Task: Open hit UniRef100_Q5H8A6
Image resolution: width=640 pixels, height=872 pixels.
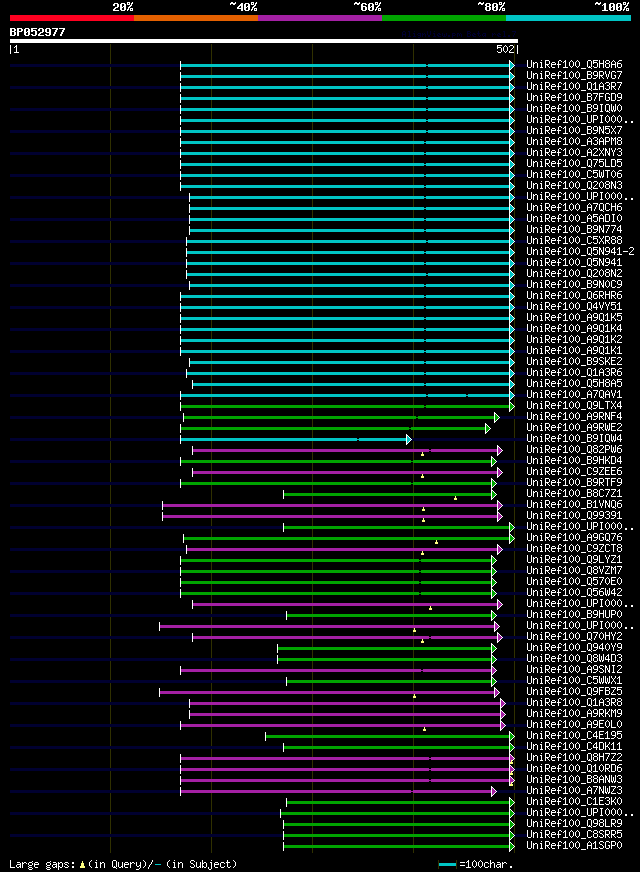Action: click(x=574, y=65)
